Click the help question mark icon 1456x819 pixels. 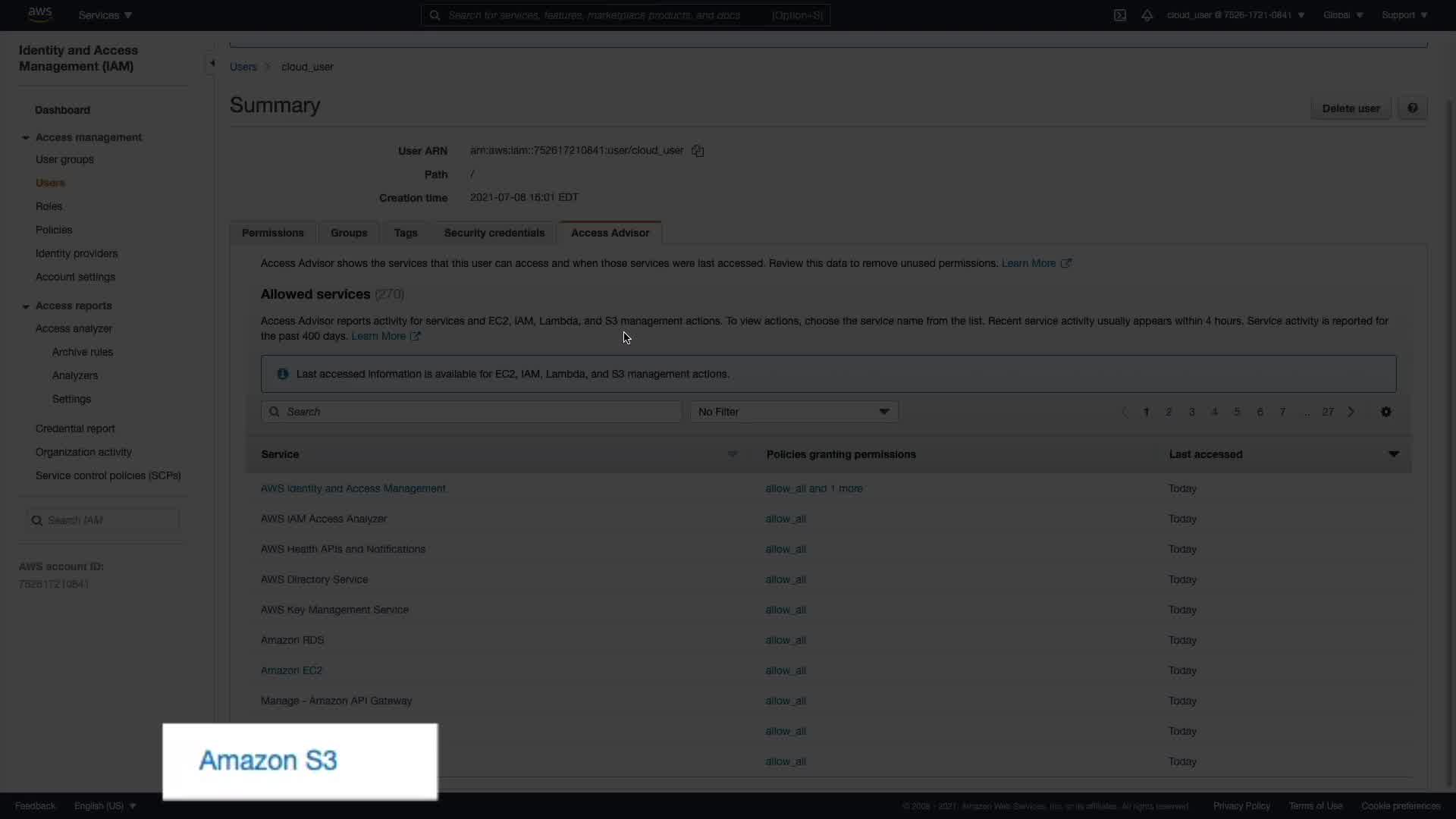[x=1413, y=108]
